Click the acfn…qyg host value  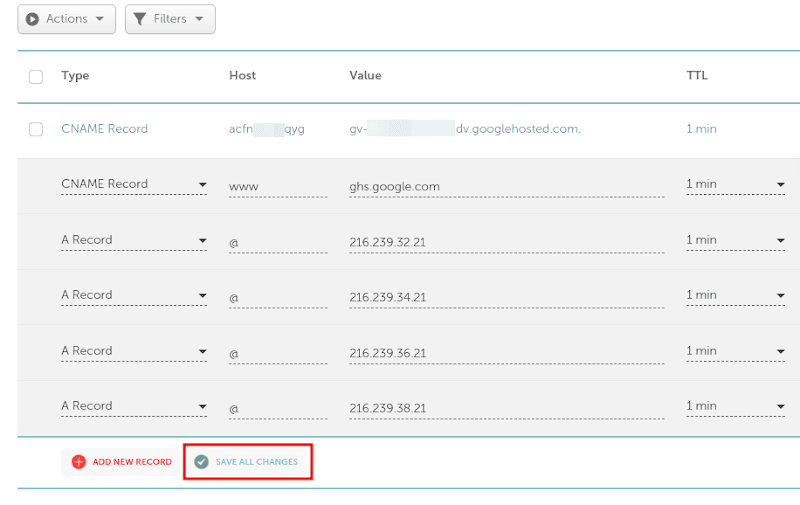tap(267, 129)
